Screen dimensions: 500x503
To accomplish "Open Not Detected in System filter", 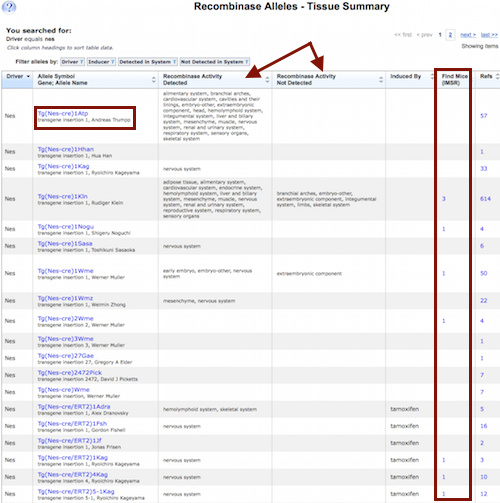I will (215, 62).
